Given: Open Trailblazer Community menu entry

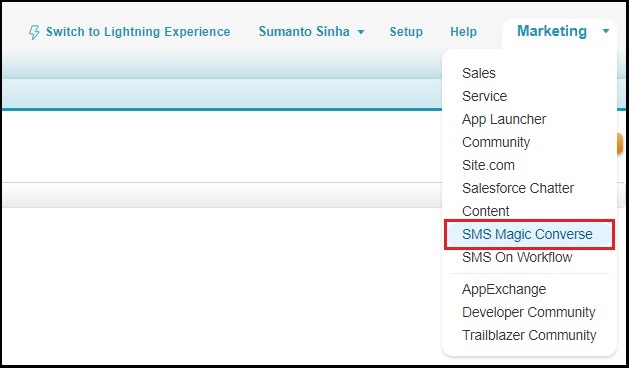Looking at the screenshot, I should click(529, 335).
